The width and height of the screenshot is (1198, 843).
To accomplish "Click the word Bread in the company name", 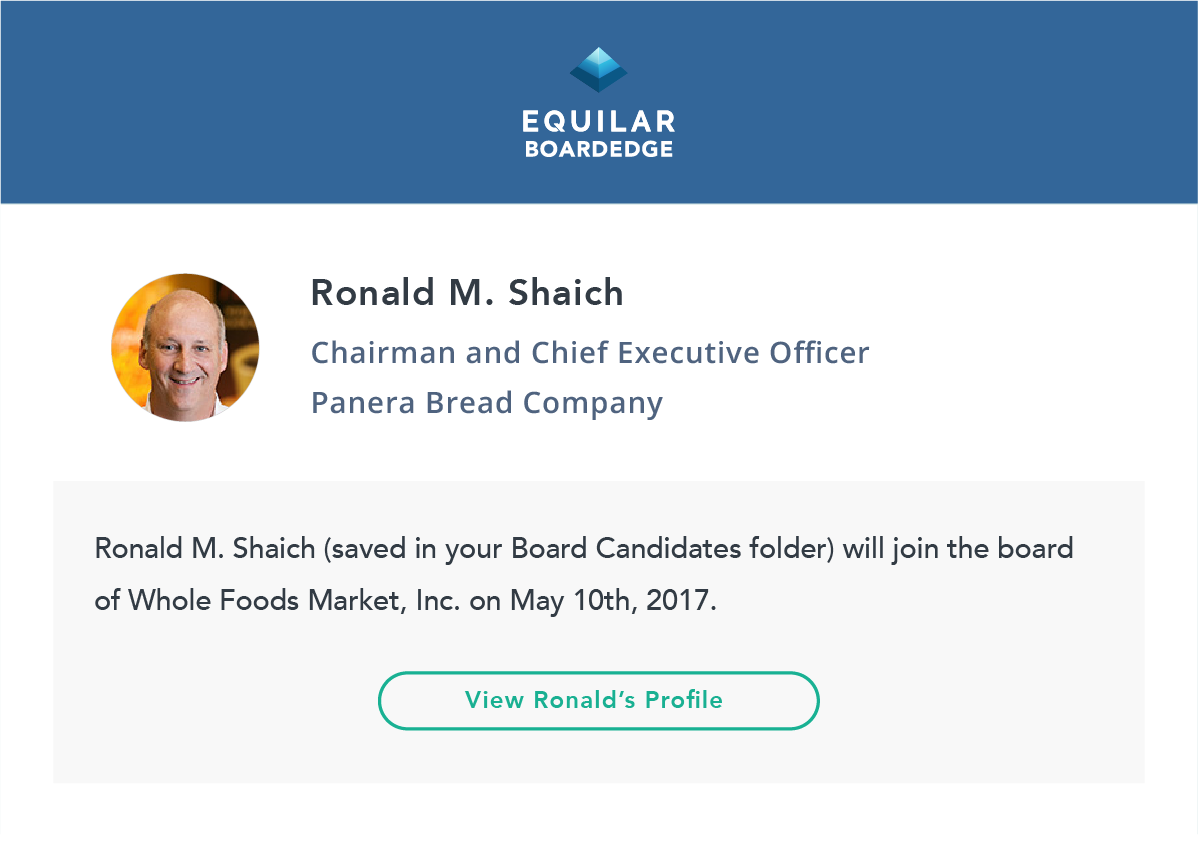I will [x=468, y=403].
